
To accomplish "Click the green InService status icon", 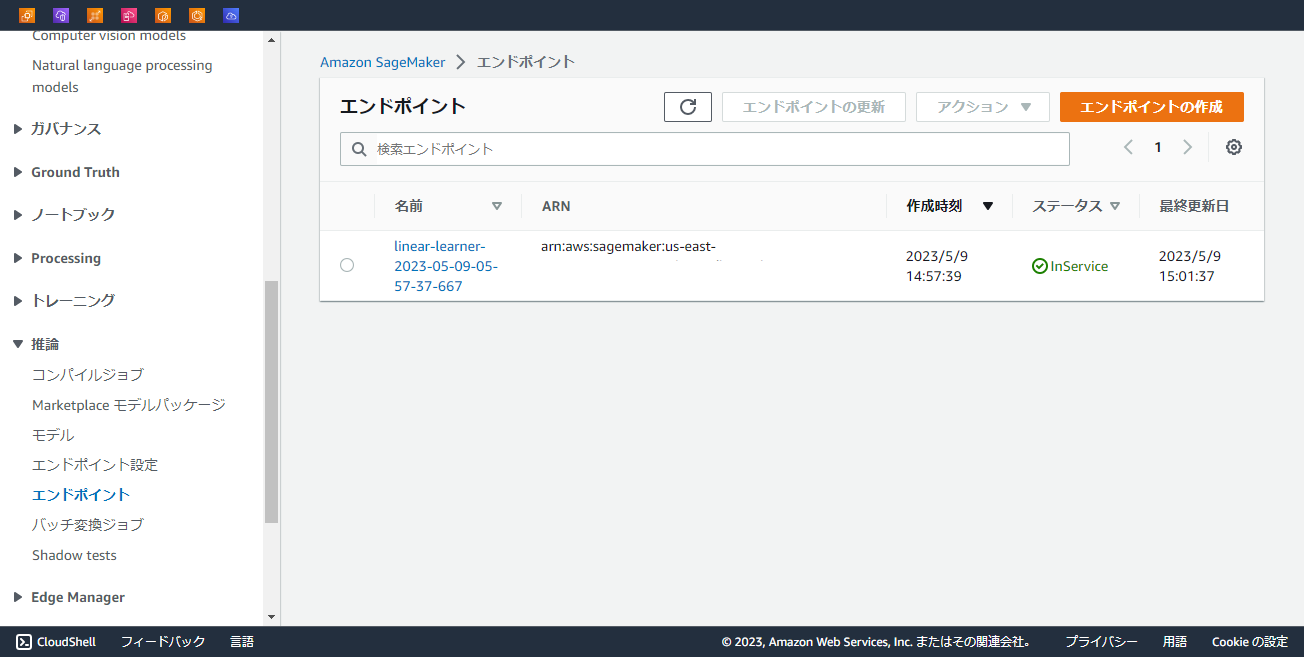I will click(x=1041, y=265).
